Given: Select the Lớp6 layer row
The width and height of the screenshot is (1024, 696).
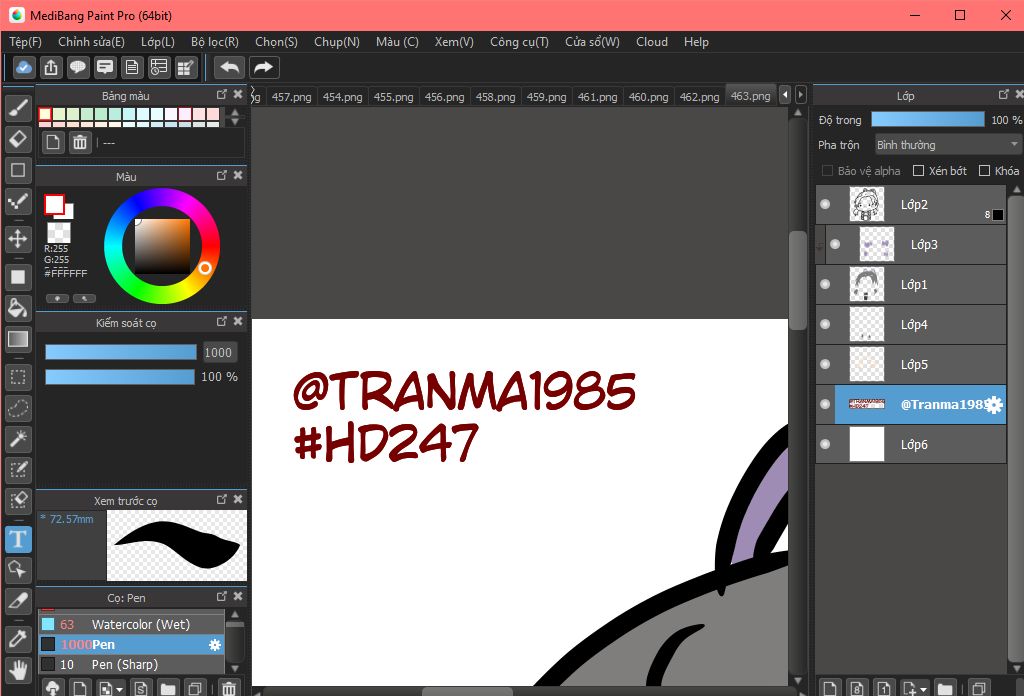Looking at the screenshot, I should 911,444.
